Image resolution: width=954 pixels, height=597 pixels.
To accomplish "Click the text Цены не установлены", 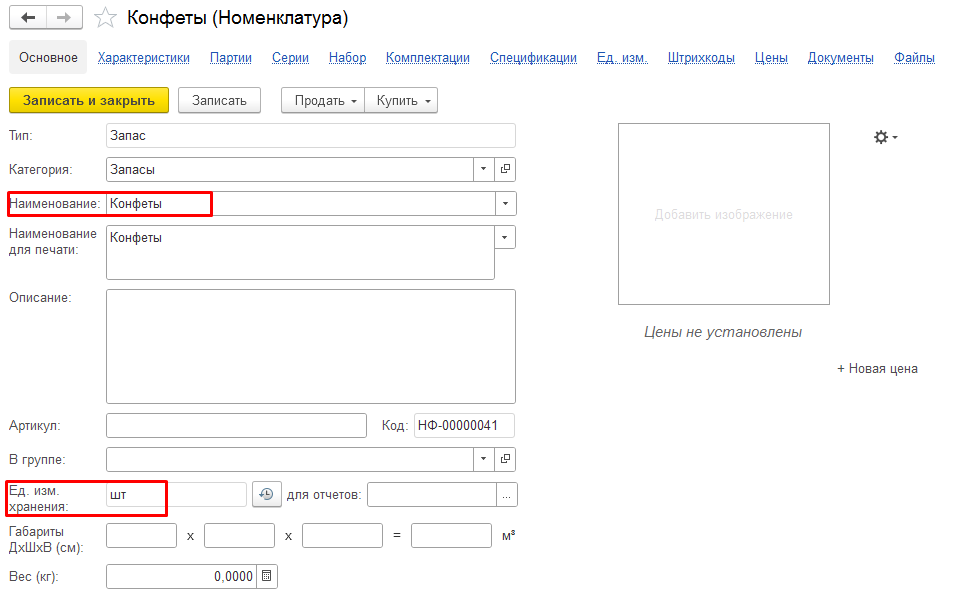I will click(723, 332).
